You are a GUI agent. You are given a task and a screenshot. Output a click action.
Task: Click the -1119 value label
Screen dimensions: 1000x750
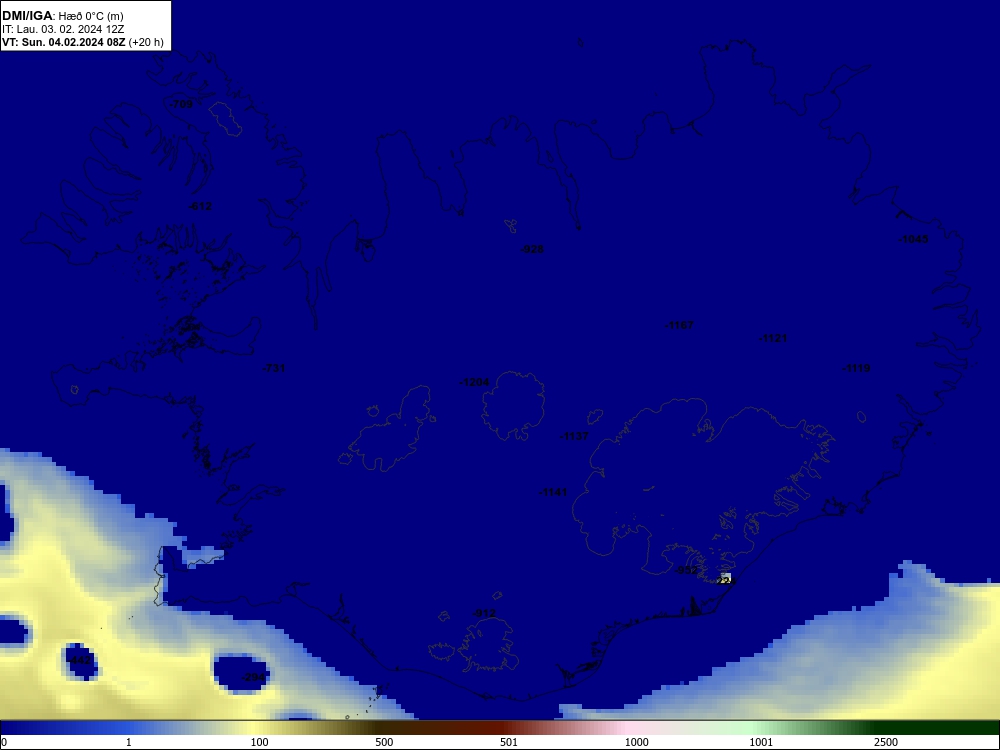856,368
